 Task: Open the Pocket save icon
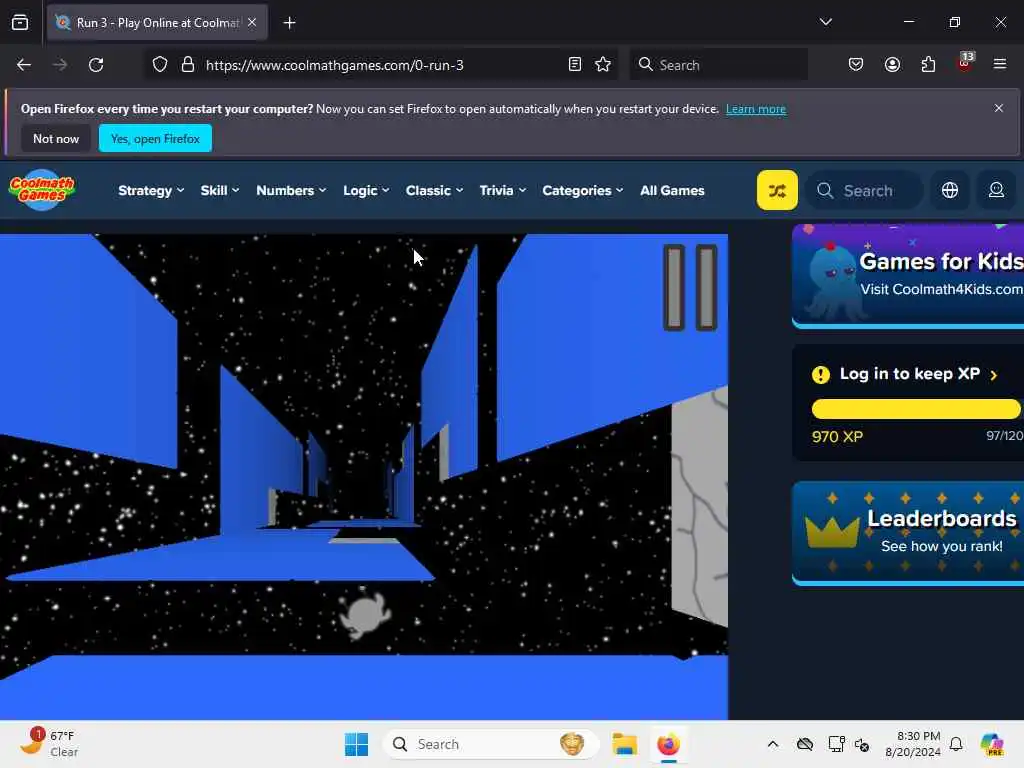[856, 65]
